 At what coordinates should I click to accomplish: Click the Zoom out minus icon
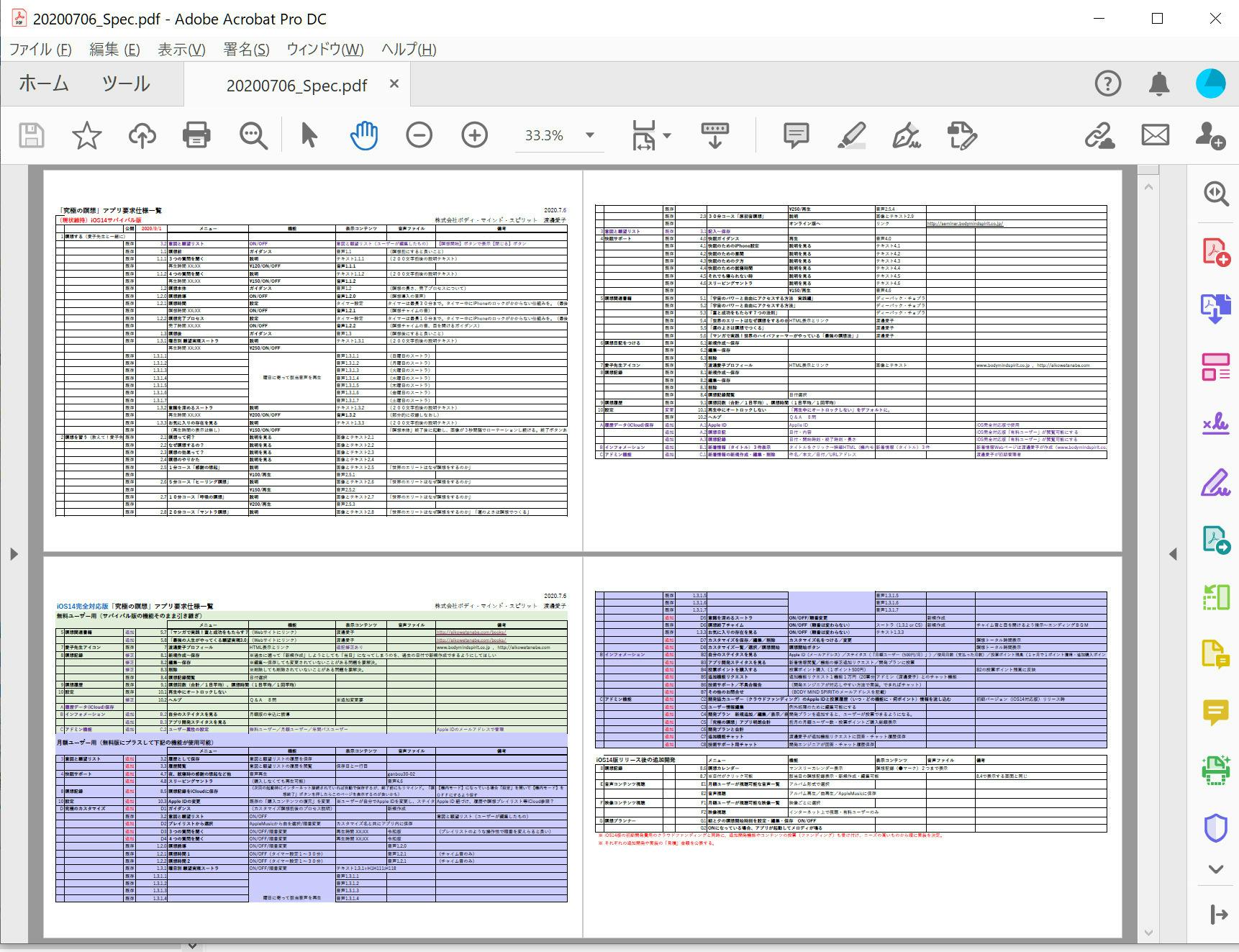pyautogui.click(x=419, y=135)
